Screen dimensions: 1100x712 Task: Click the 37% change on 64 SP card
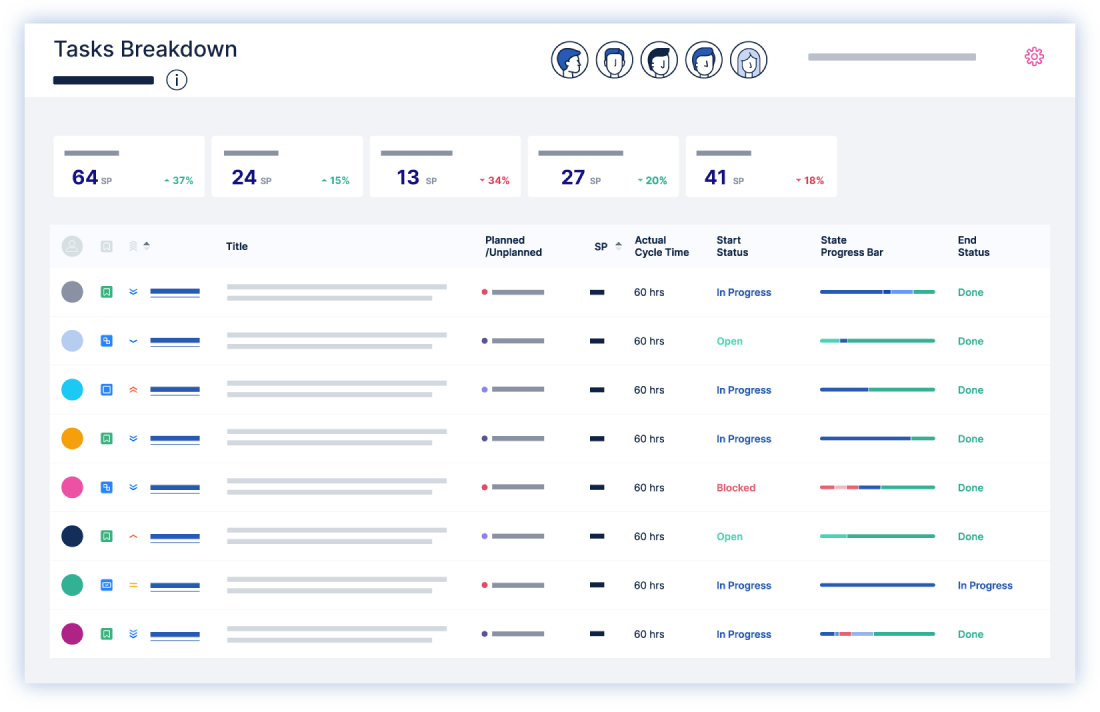point(179,180)
